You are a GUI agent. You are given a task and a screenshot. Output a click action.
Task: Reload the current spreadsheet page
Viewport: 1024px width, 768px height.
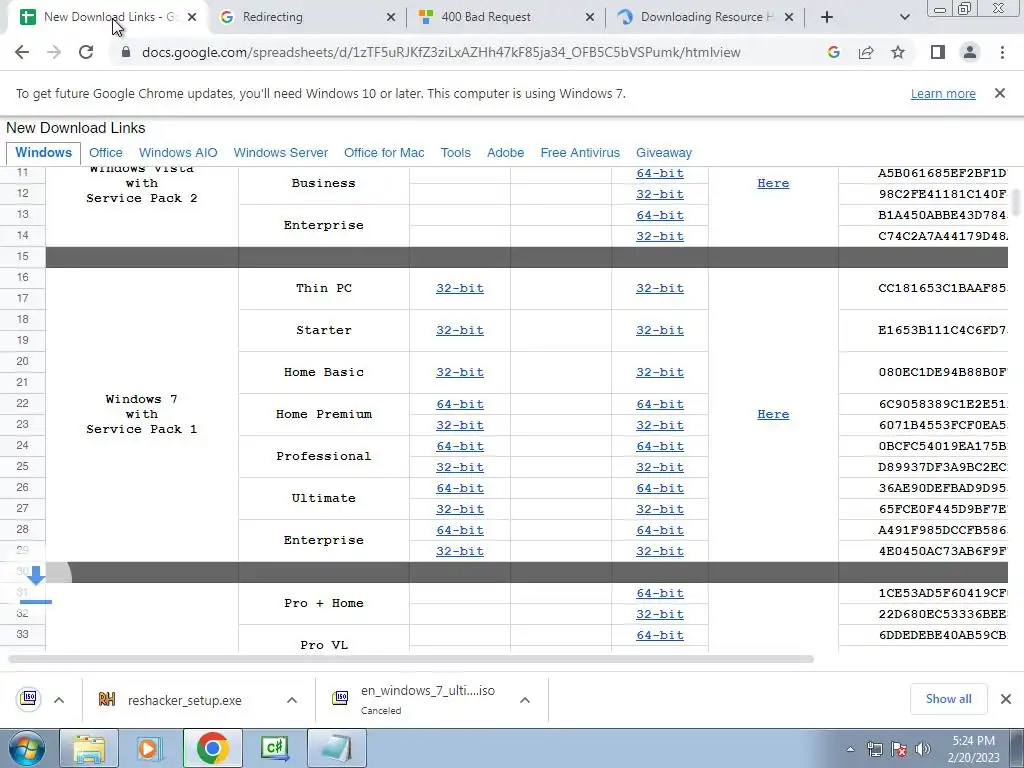(x=86, y=52)
